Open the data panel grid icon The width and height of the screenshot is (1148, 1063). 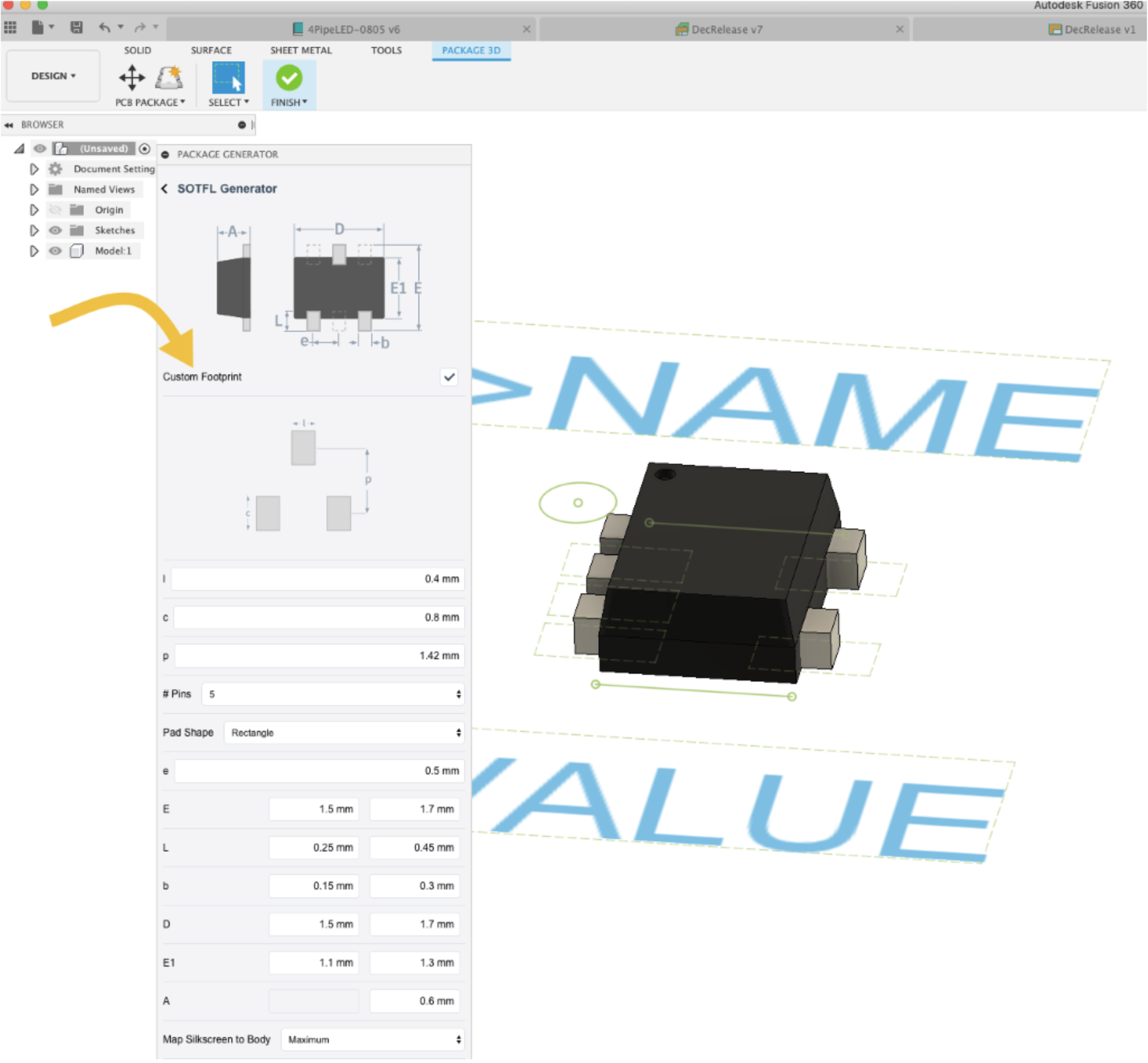tap(10, 28)
